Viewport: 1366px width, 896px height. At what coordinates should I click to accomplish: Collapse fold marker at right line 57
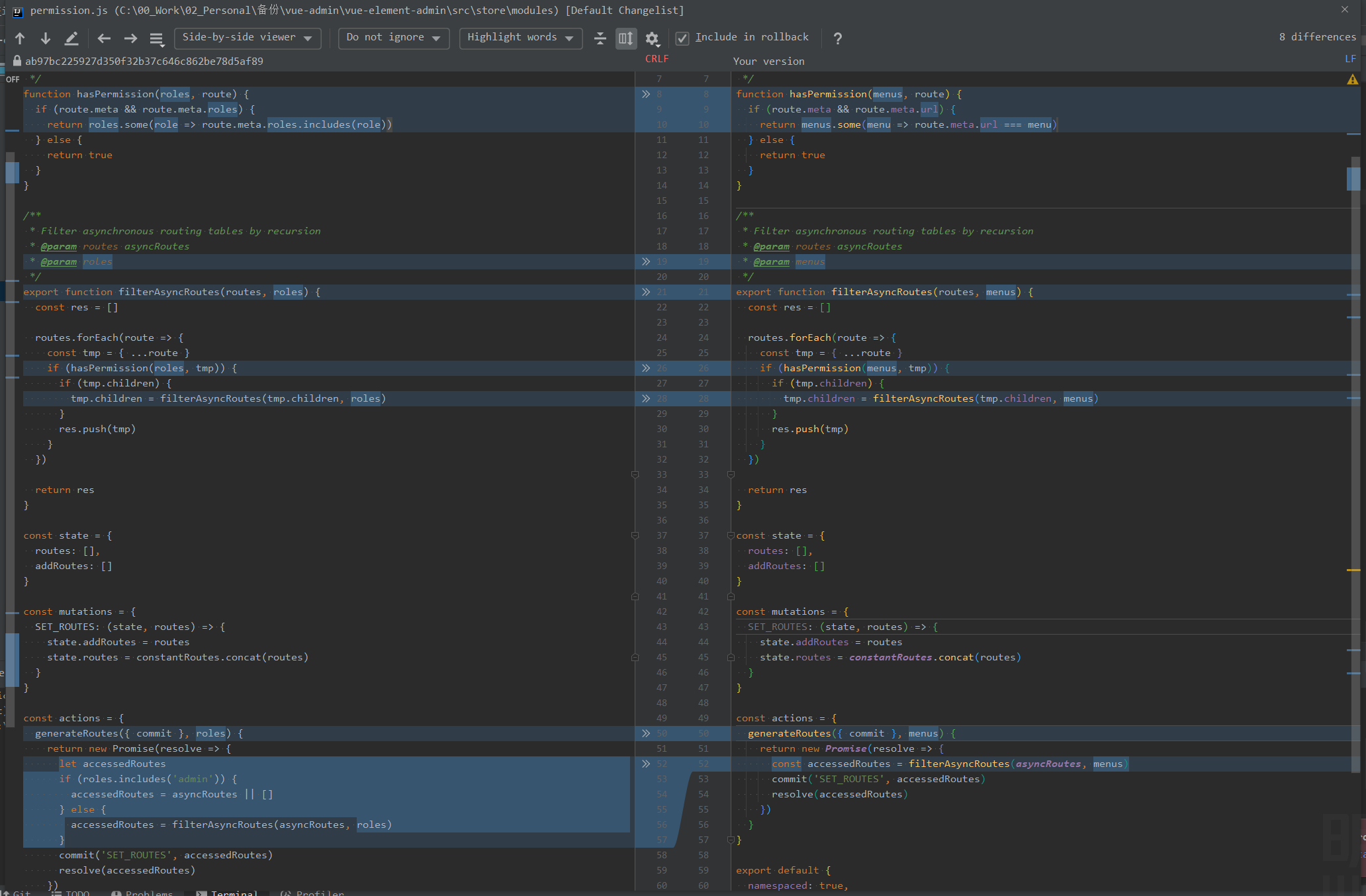(731, 840)
